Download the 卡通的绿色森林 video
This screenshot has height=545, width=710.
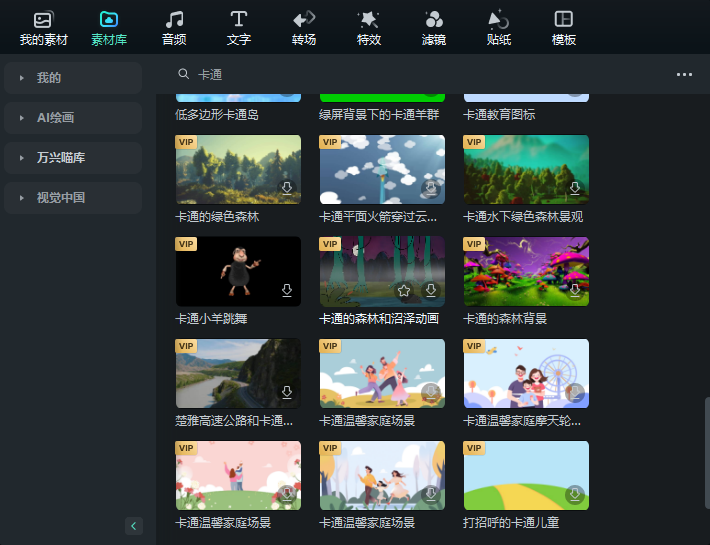pyautogui.click(x=287, y=188)
